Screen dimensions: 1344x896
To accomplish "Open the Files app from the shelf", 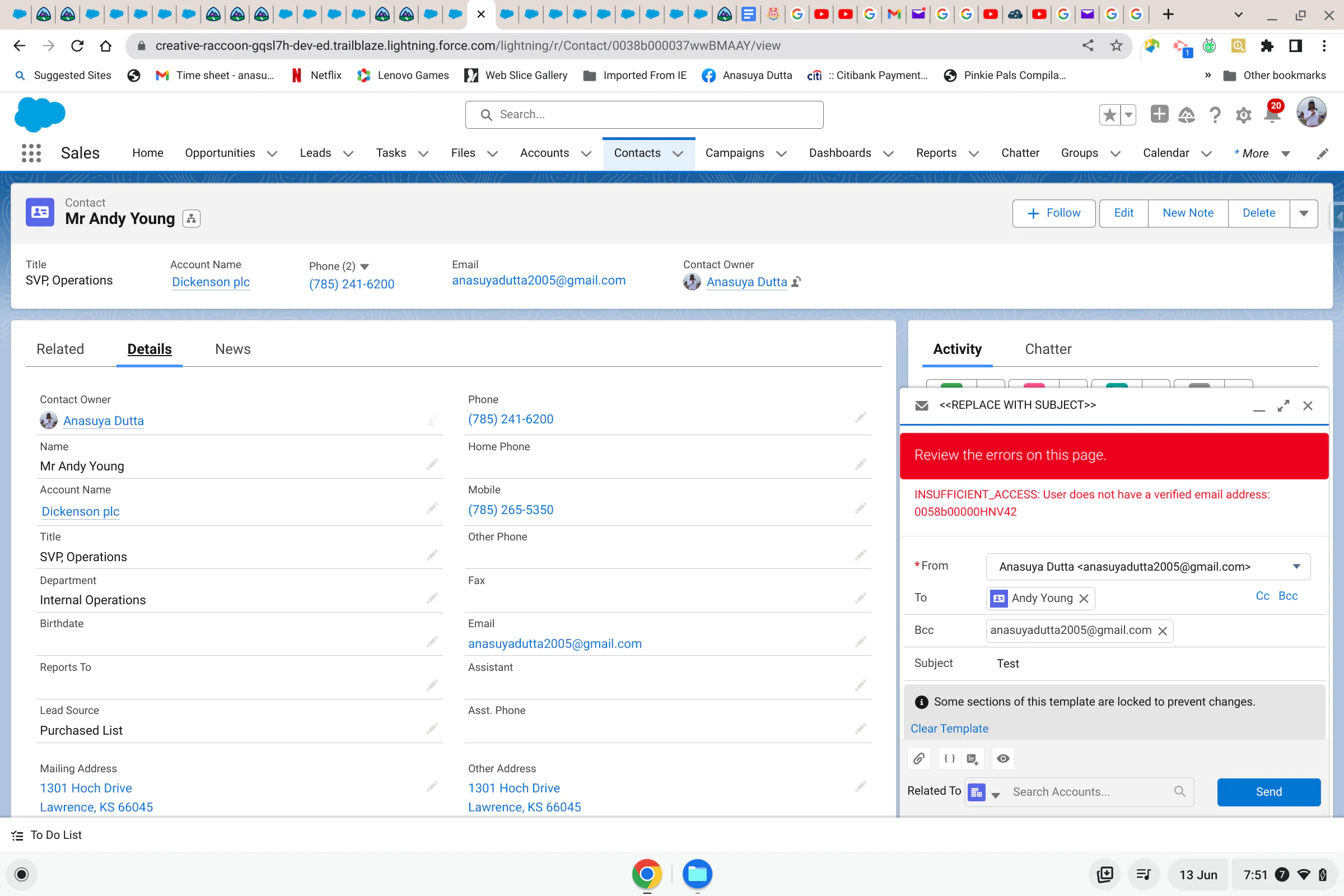I will pos(697,874).
